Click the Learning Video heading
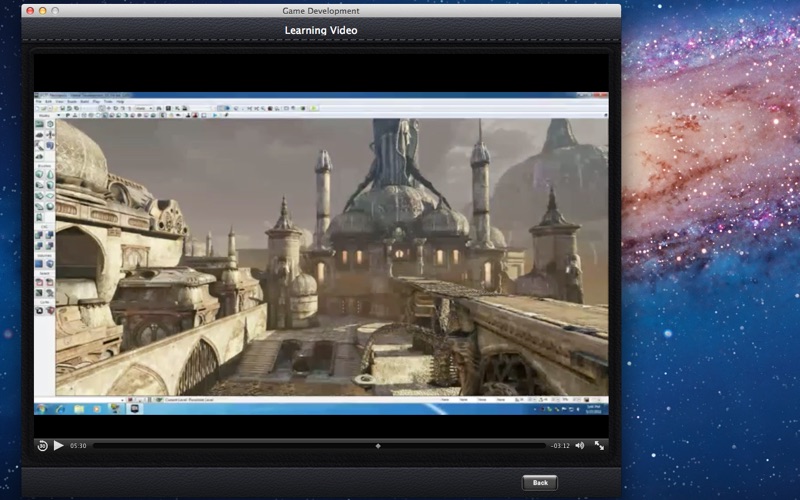 (x=321, y=30)
